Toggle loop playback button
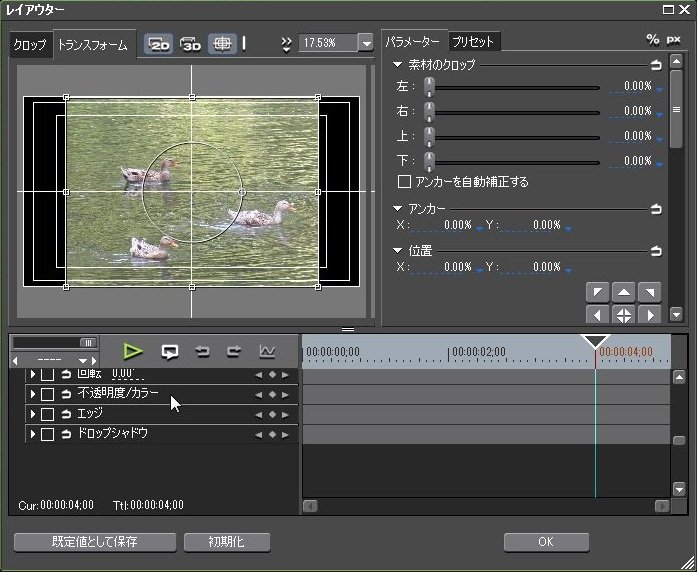Image resolution: width=697 pixels, height=572 pixels. (170, 352)
